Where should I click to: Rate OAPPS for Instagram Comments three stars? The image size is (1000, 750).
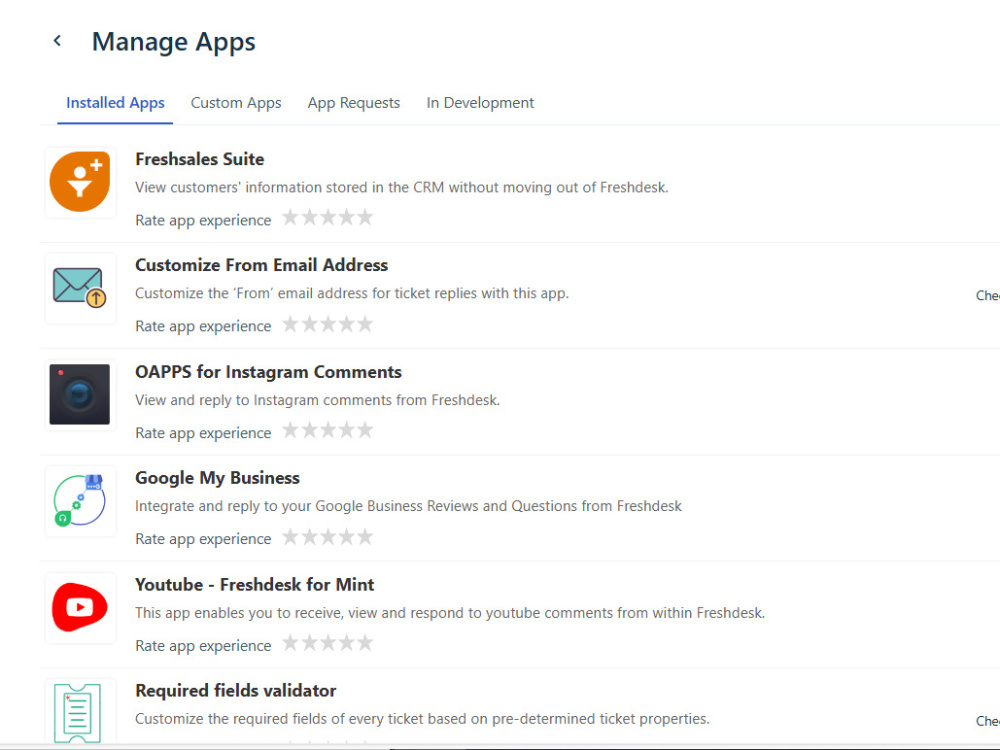tap(328, 430)
